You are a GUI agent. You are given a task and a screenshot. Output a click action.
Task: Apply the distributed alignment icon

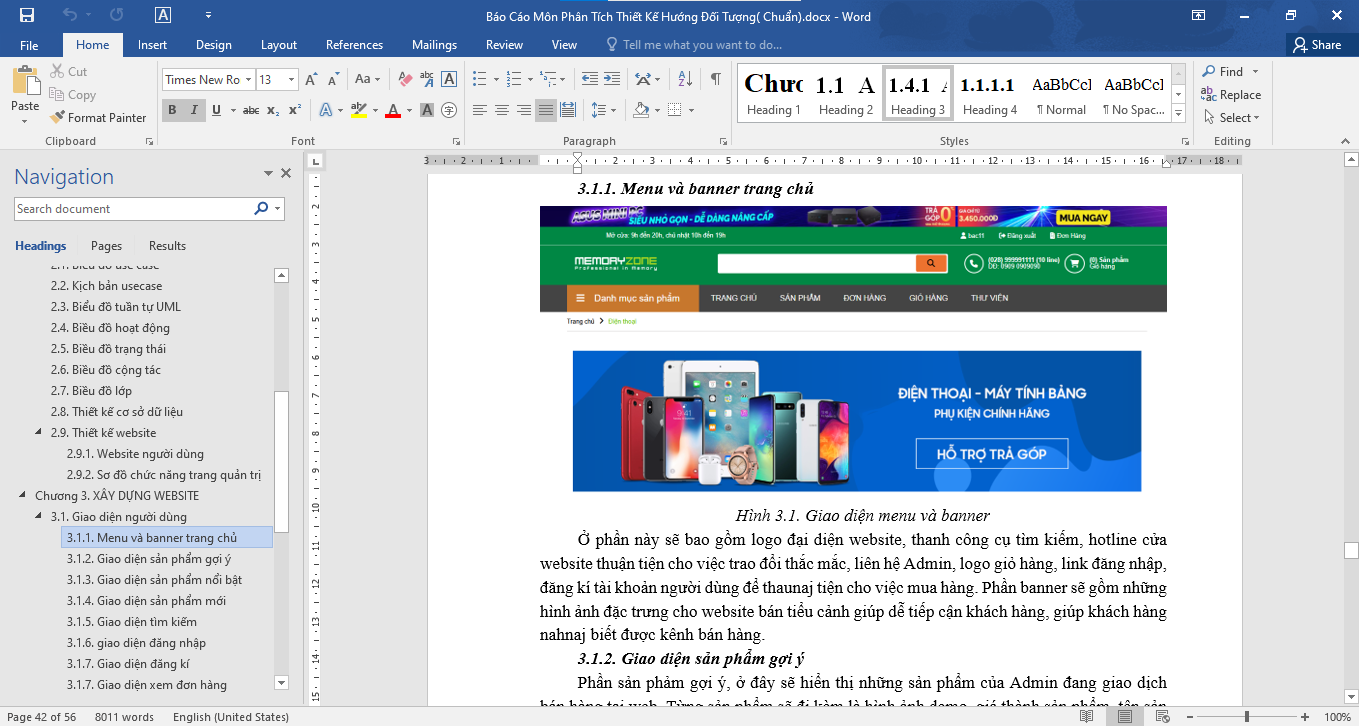(x=567, y=110)
